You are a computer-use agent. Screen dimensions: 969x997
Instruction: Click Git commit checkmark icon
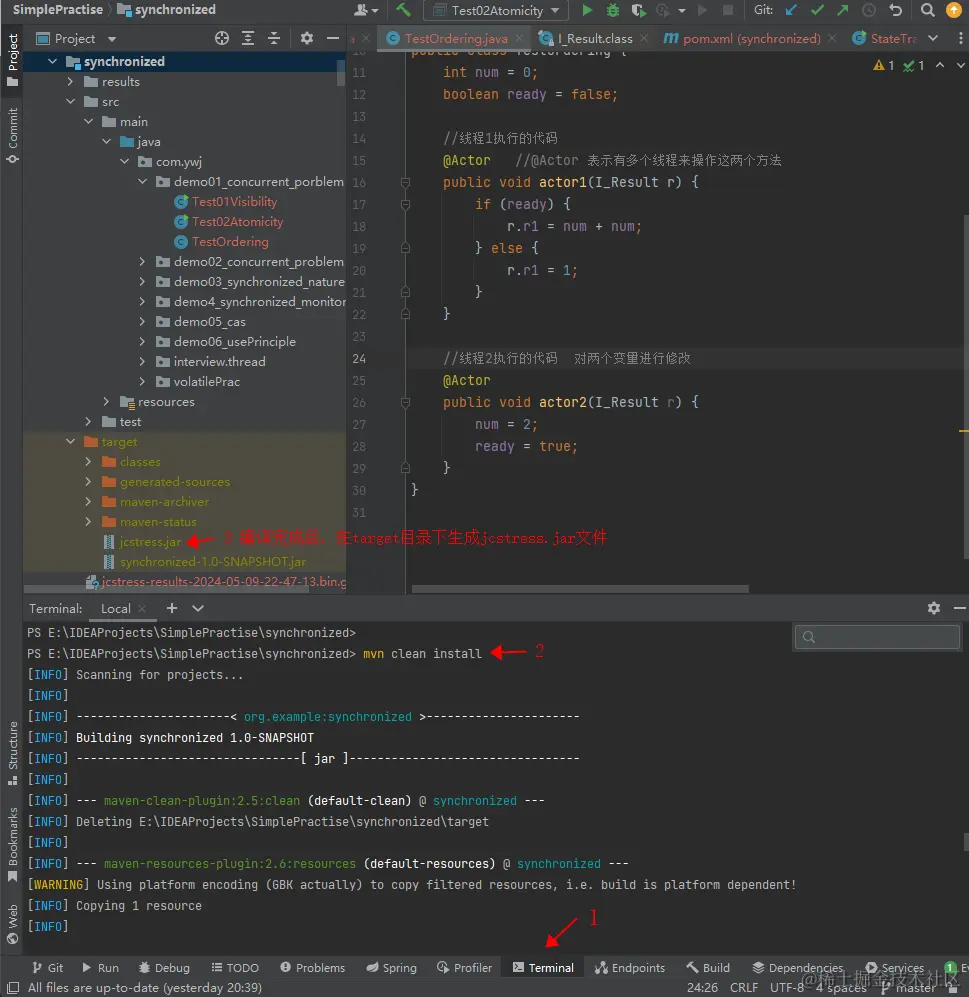(817, 11)
